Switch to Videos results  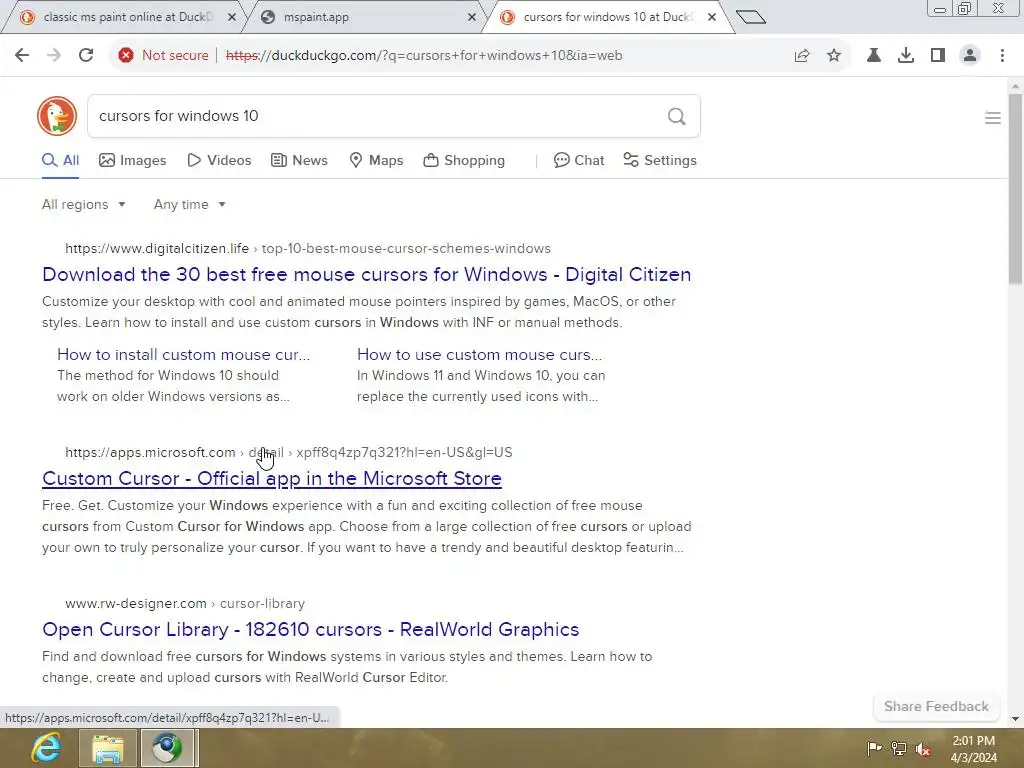tap(219, 161)
